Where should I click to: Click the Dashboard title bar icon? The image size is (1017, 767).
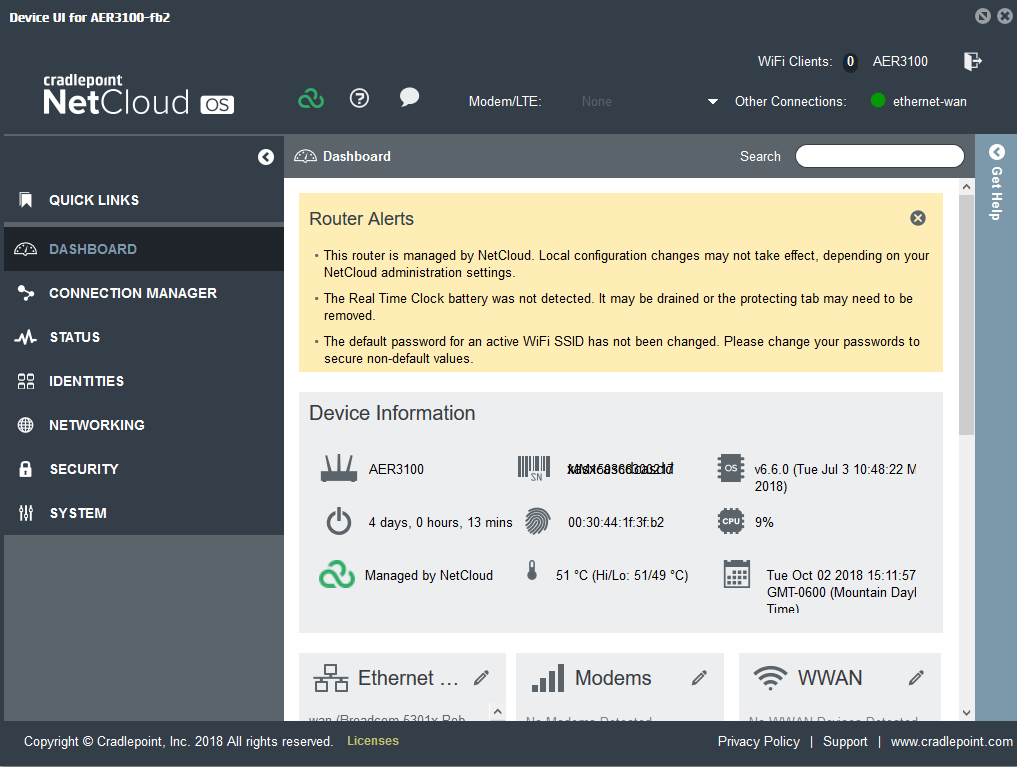(305, 156)
